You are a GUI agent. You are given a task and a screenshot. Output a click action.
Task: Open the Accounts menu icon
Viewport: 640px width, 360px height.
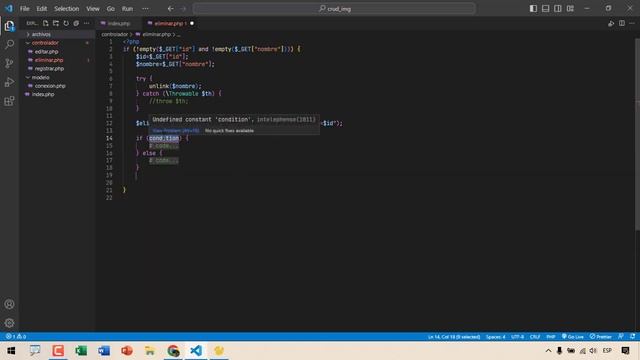9,304
